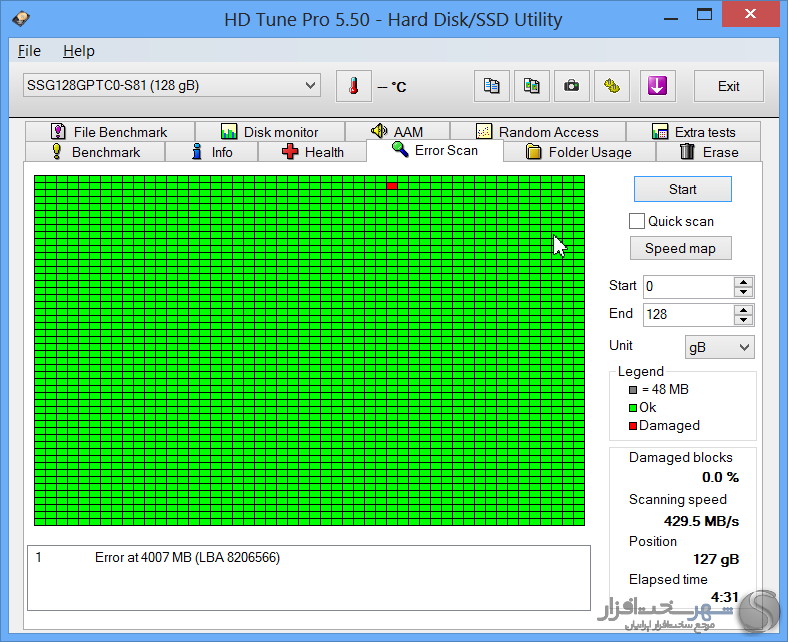Click the copy text to clipboard icon
788x642 pixels.
pos(491,86)
